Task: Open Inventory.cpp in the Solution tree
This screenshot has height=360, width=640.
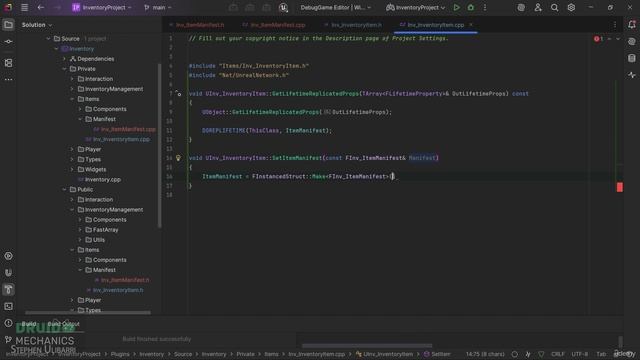Action: [x=102, y=180]
